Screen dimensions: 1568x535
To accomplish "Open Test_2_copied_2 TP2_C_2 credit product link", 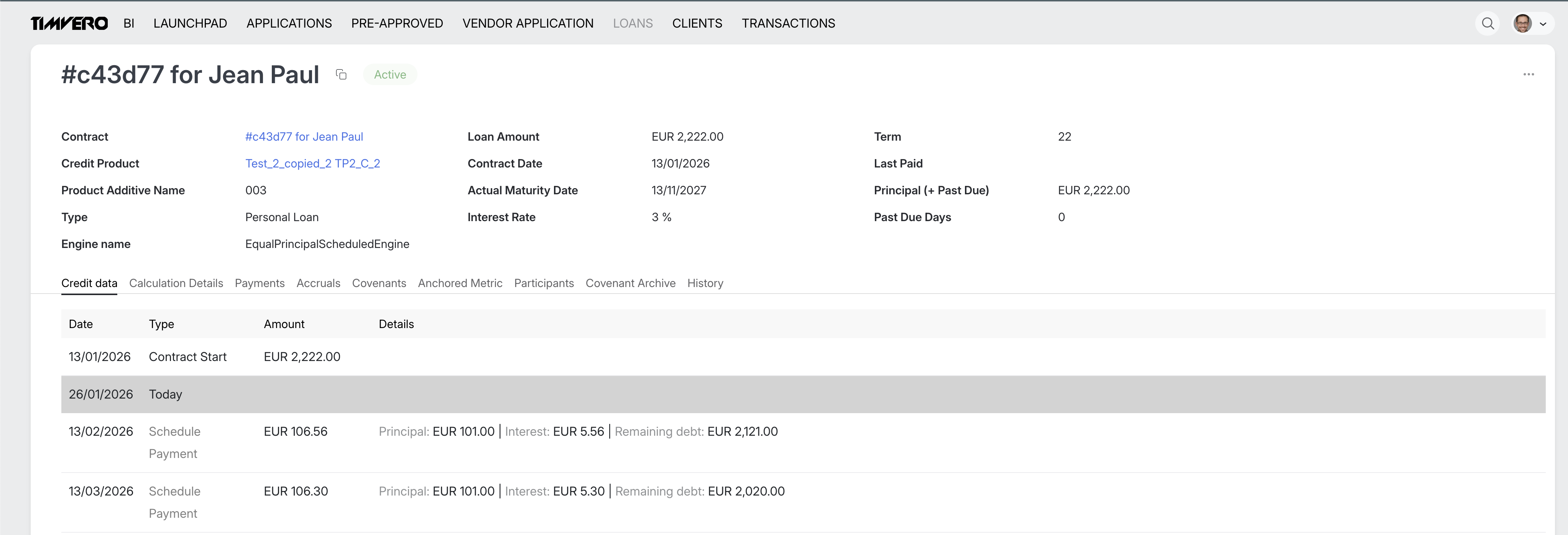I will 312,164.
